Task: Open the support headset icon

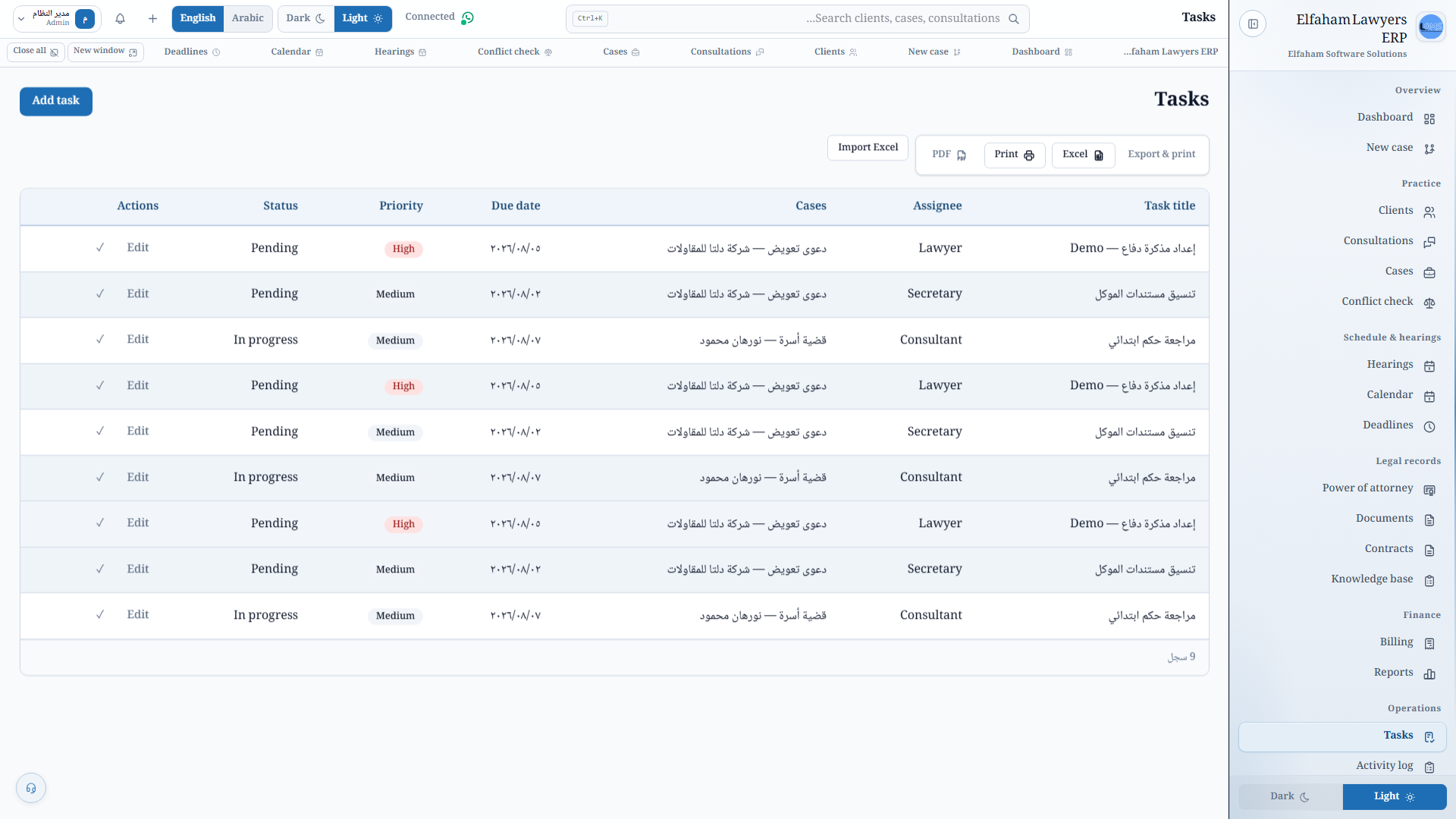Action: coord(31,788)
